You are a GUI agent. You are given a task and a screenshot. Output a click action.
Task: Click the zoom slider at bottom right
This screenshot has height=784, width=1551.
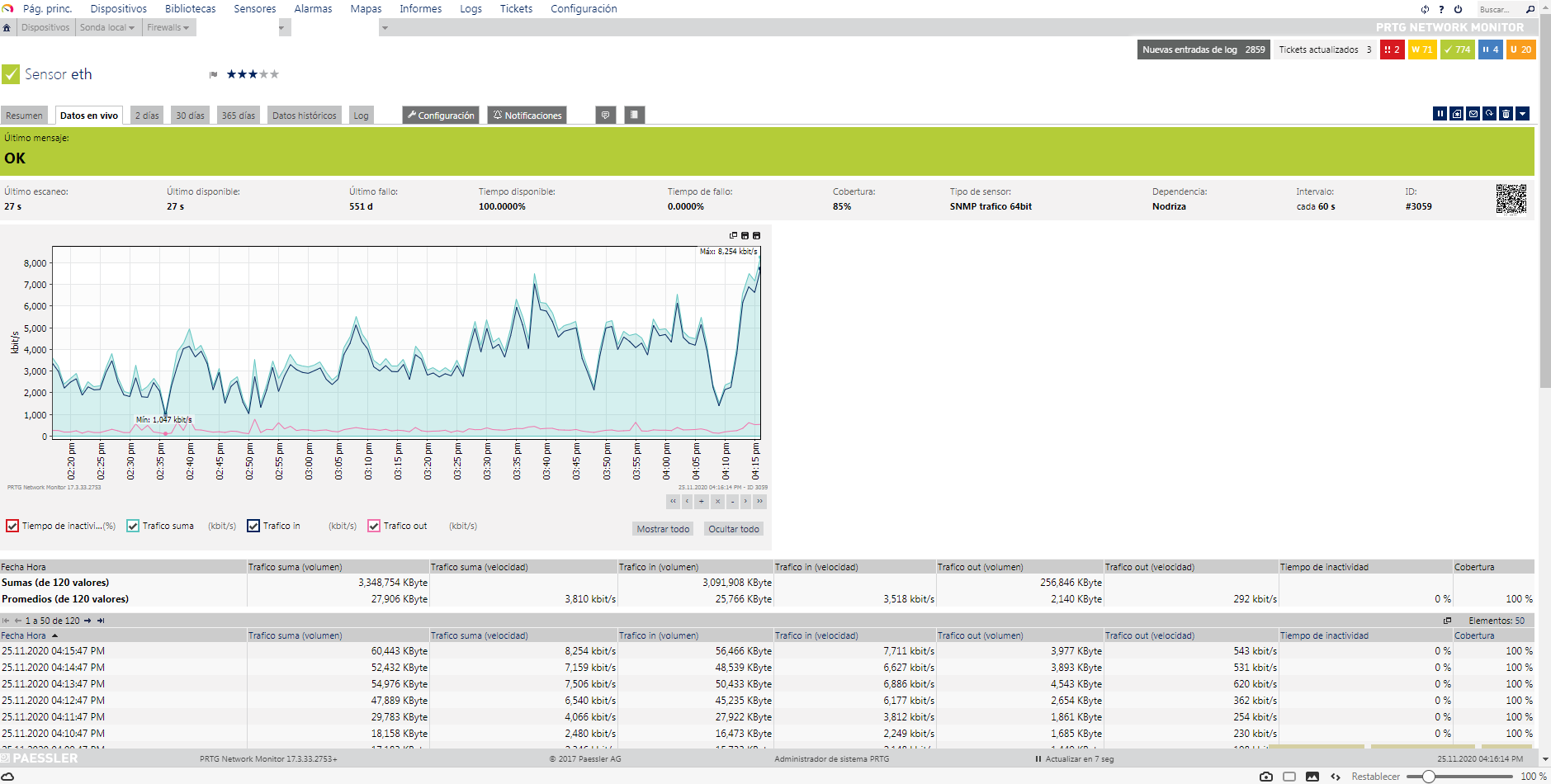click(1429, 777)
